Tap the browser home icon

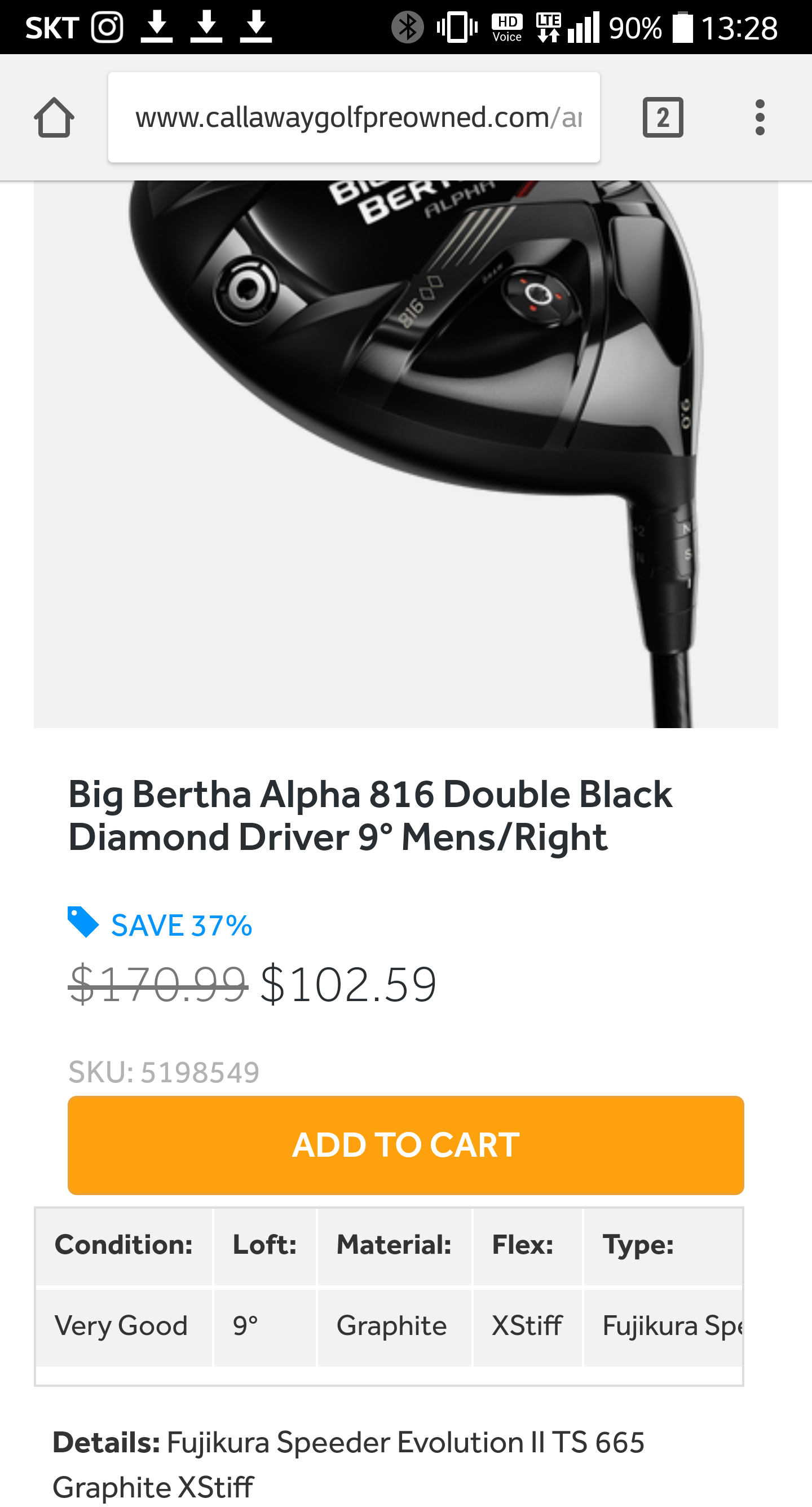[x=54, y=117]
